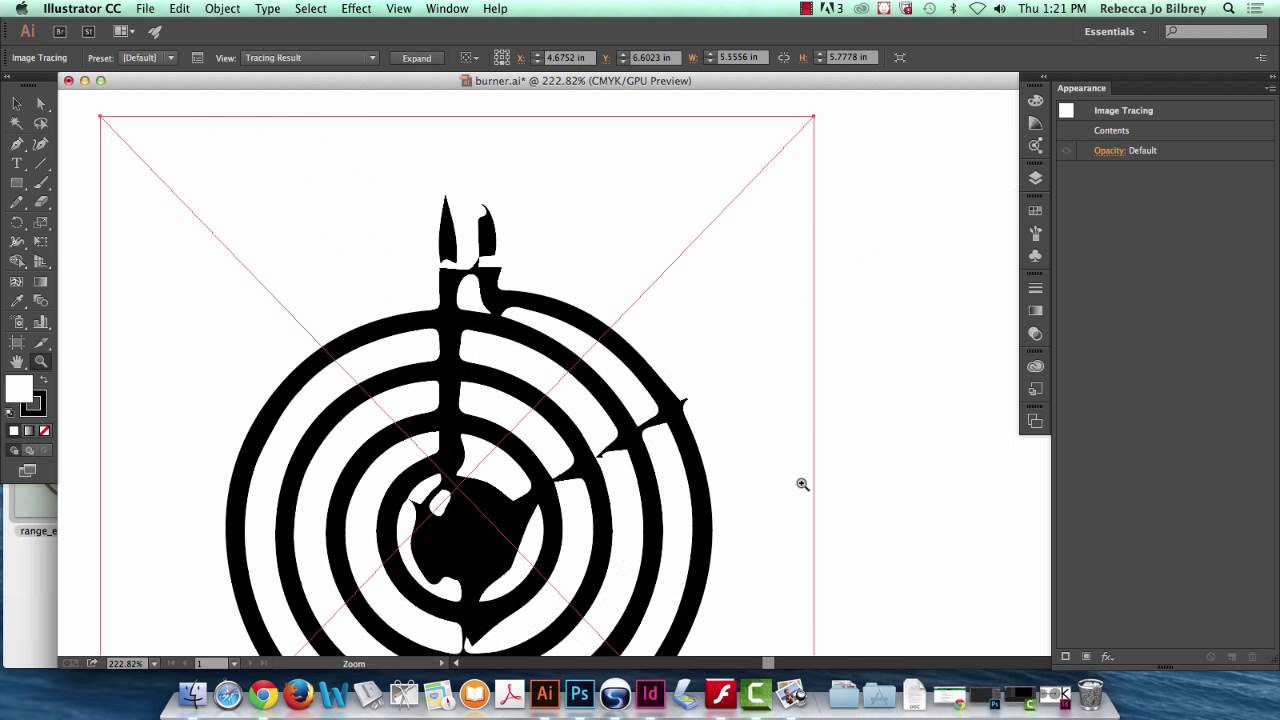Open the Essentials workspace dropdown
This screenshot has height=720, width=1280.
tap(1116, 32)
